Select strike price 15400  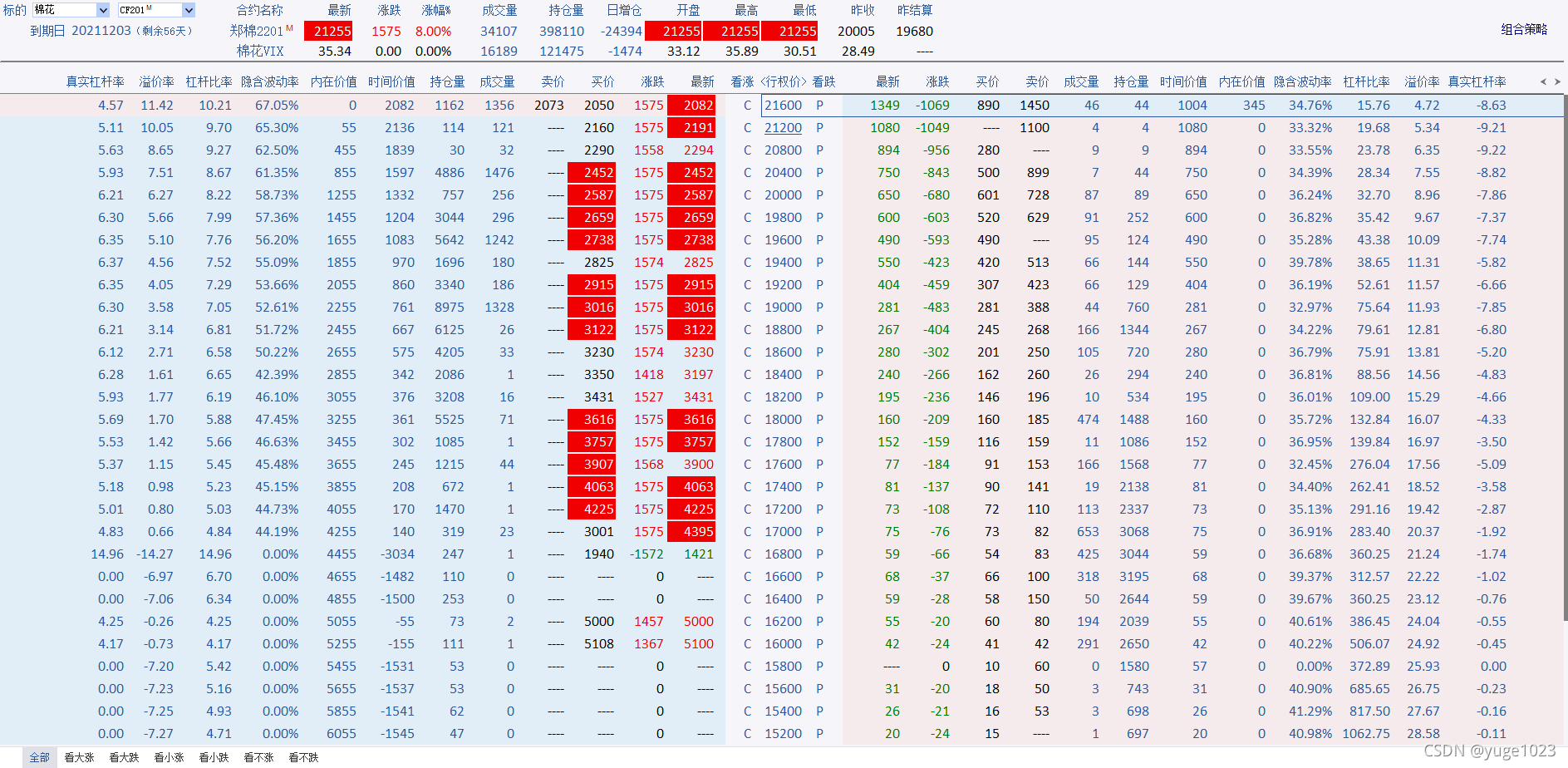pos(784,711)
